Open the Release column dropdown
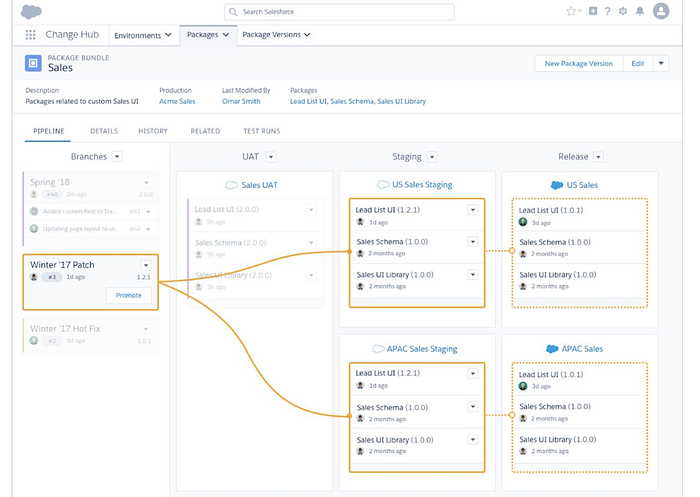The image size is (700, 497). (600, 157)
